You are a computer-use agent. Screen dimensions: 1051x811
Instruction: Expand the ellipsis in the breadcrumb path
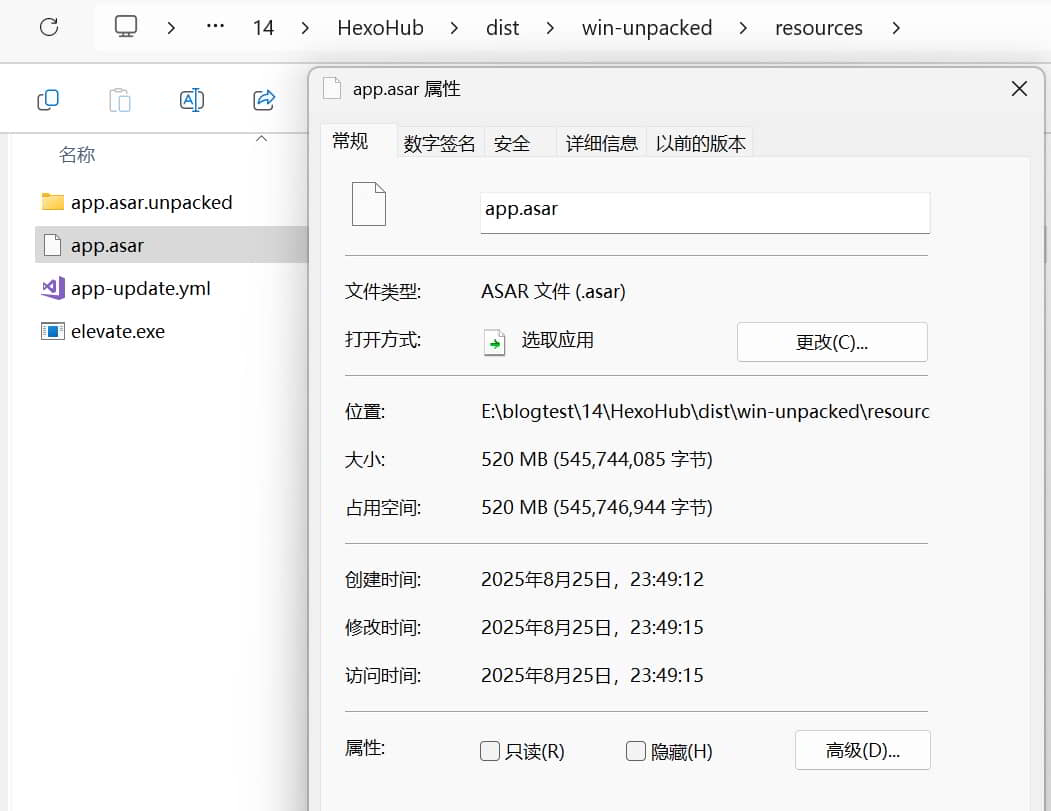click(215, 27)
